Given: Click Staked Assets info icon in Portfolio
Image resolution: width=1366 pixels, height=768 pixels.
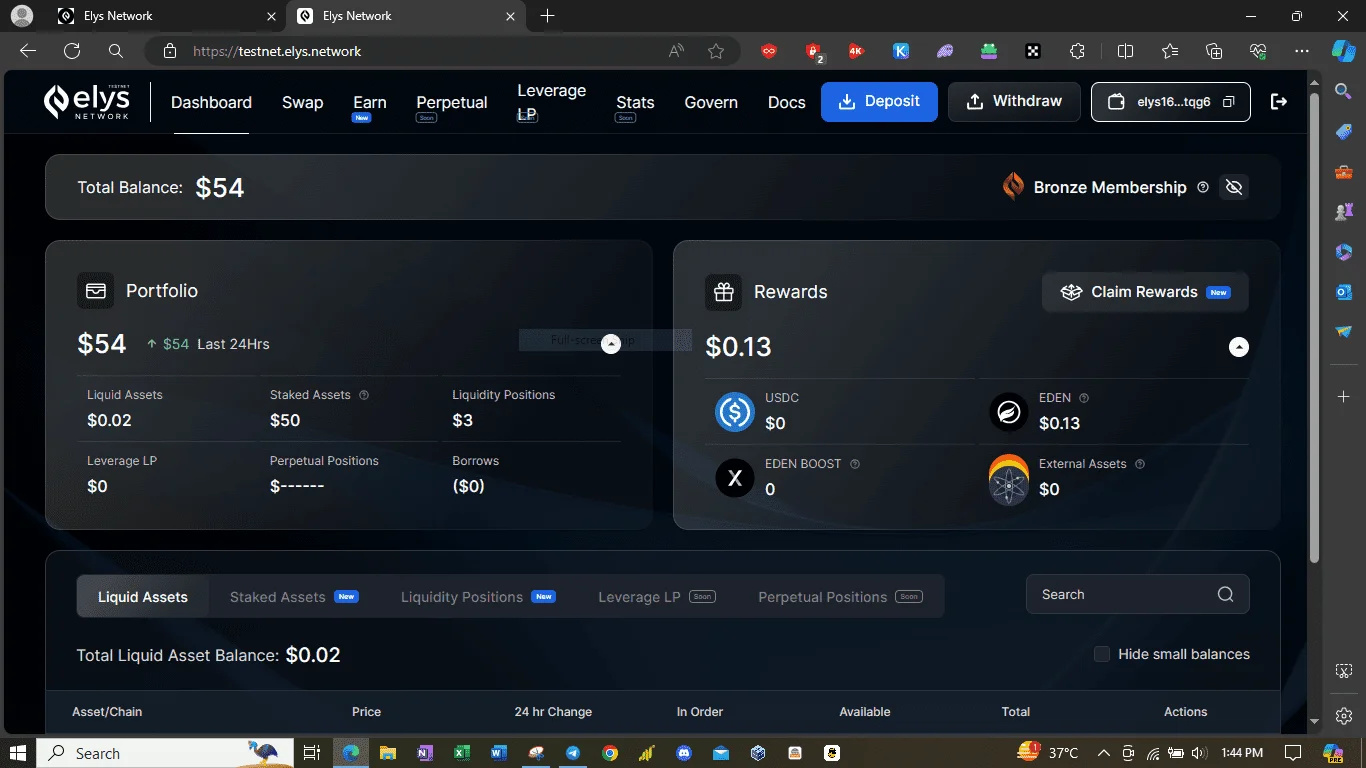Looking at the screenshot, I should click(x=364, y=395).
